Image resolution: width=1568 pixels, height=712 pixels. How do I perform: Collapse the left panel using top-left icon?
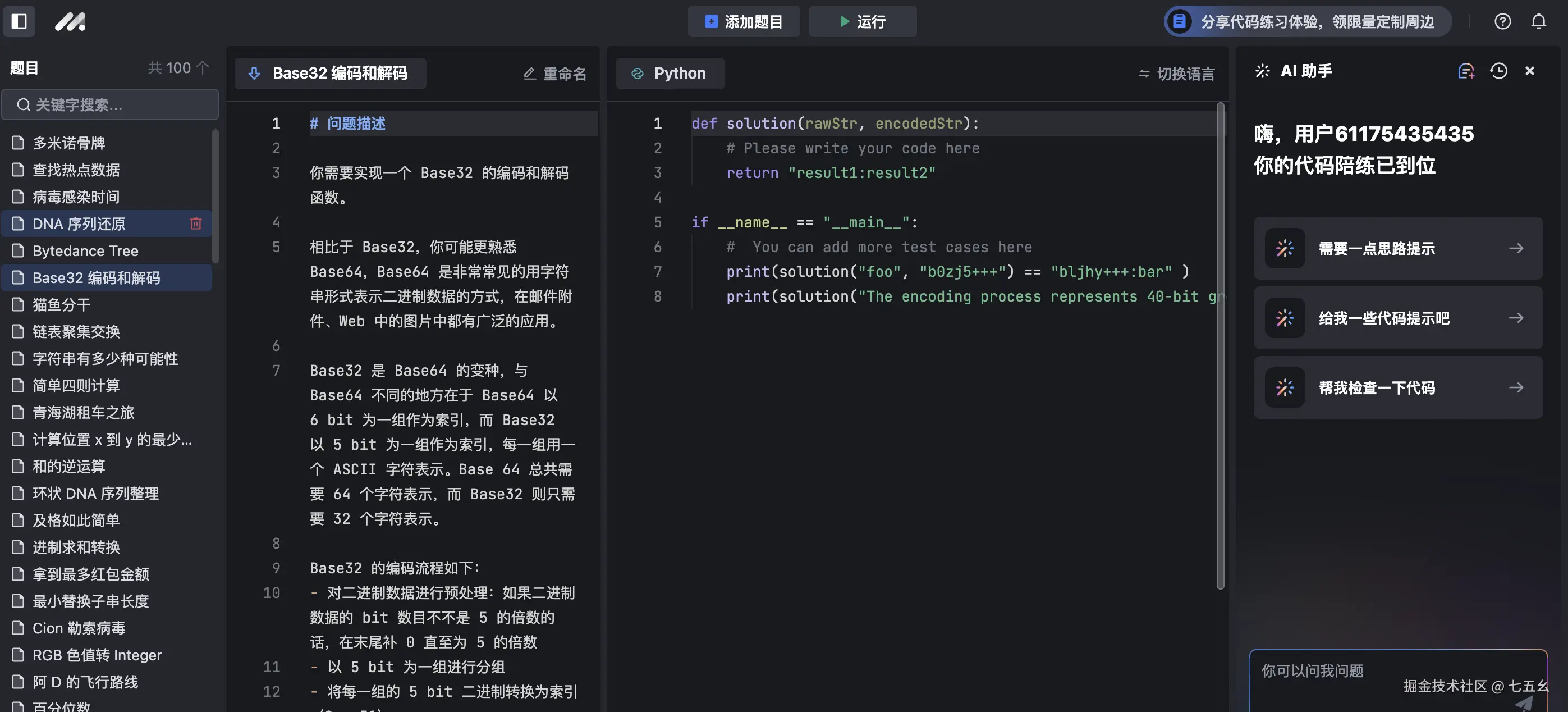tap(19, 21)
